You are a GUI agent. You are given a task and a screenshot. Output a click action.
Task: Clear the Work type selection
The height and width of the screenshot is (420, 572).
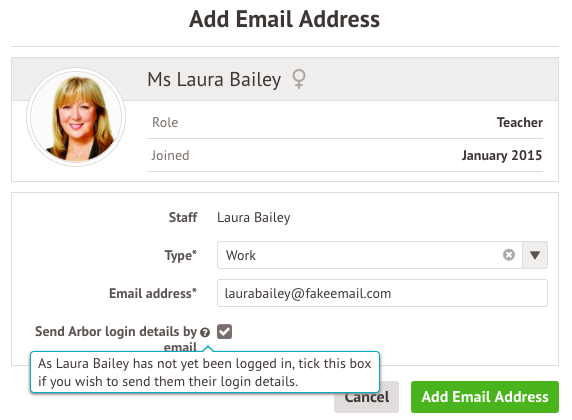coord(509,255)
